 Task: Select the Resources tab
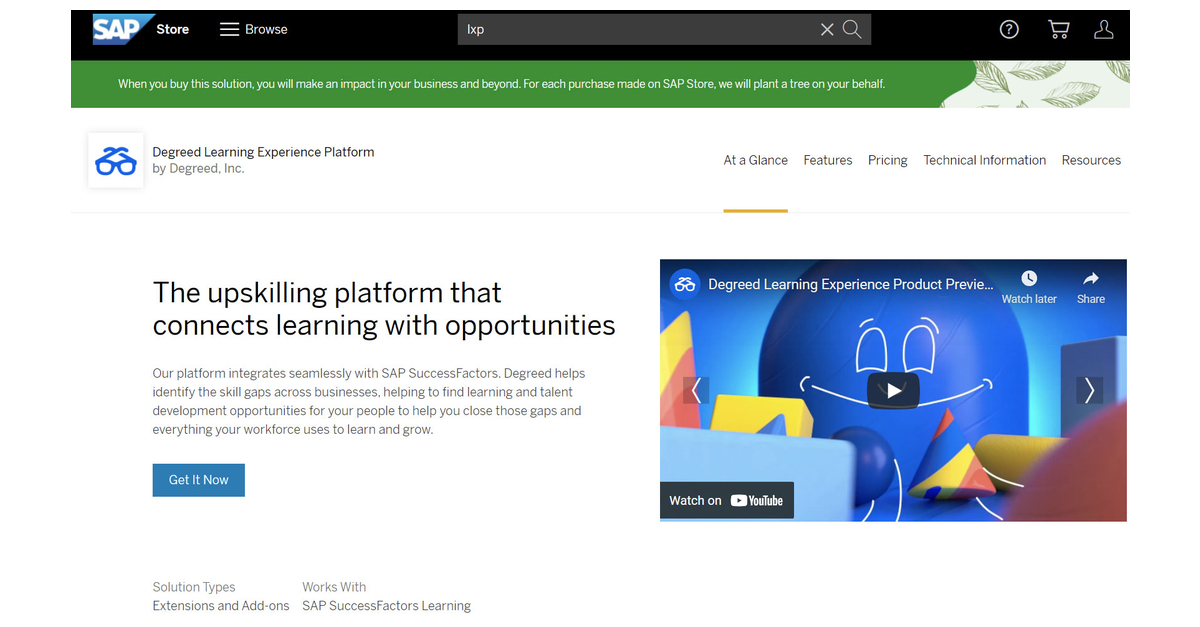1090,160
